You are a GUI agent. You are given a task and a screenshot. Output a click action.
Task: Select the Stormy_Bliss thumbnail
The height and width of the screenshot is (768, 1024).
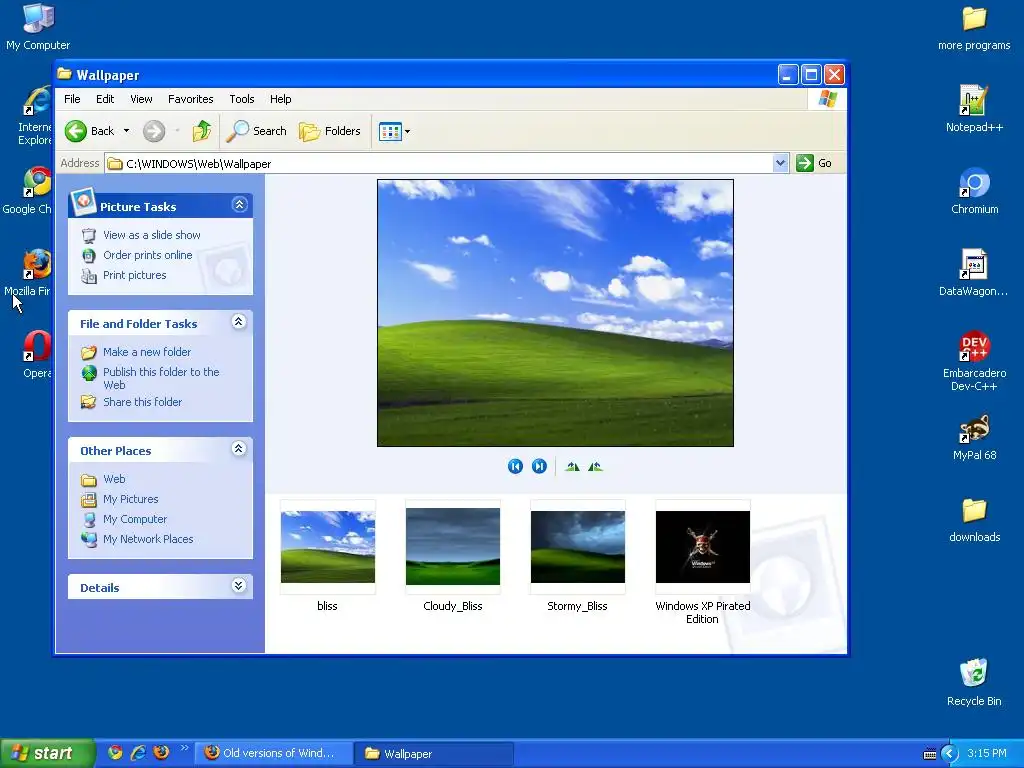coord(578,547)
